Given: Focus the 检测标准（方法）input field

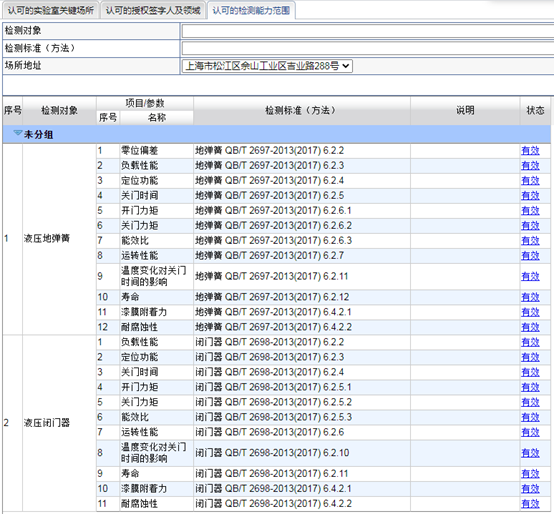Looking at the screenshot, I should pyautogui.click(x=367, y=48).
